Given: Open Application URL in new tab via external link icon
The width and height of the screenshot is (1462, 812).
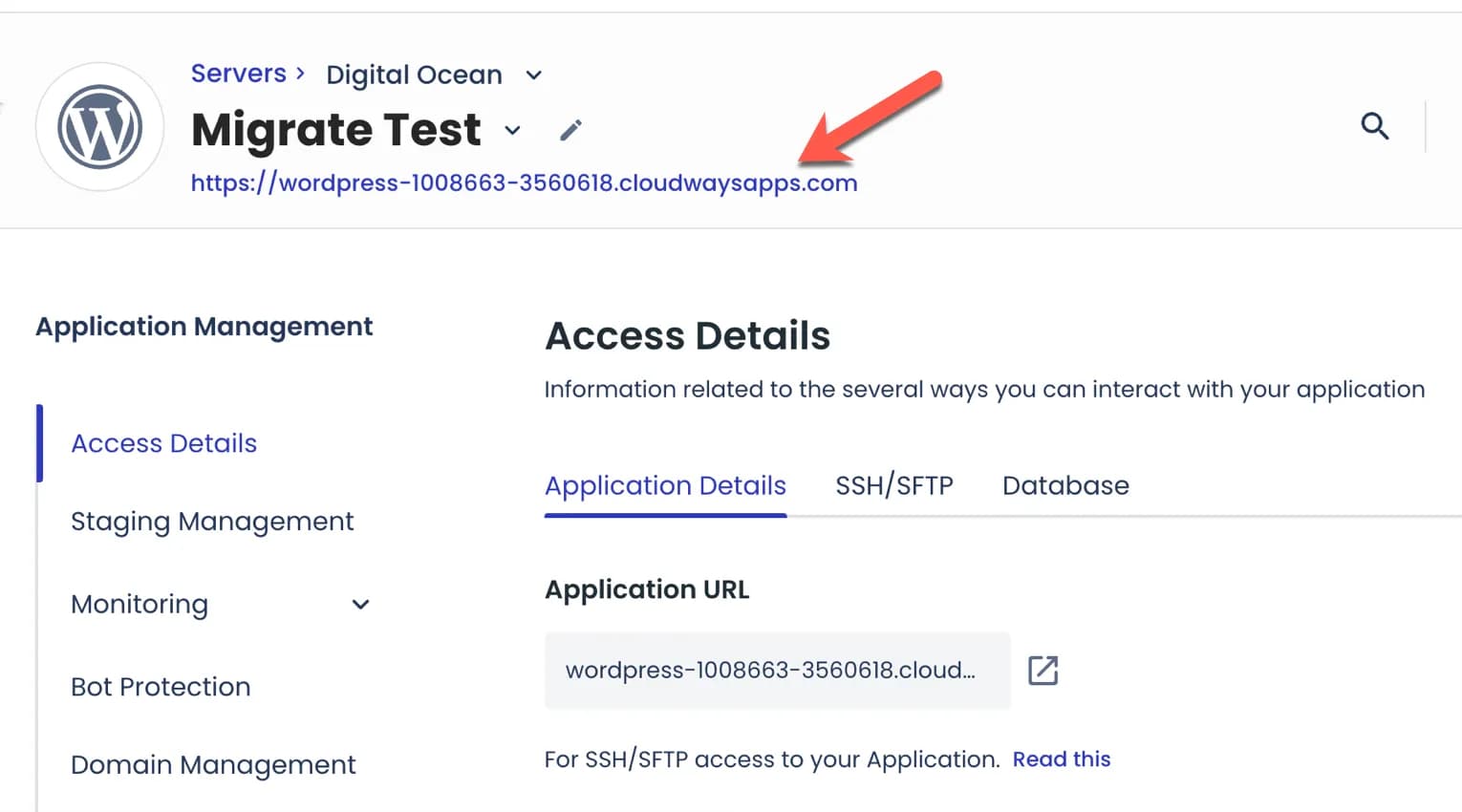Looking at the screenshot, I should coord(1043,670).
